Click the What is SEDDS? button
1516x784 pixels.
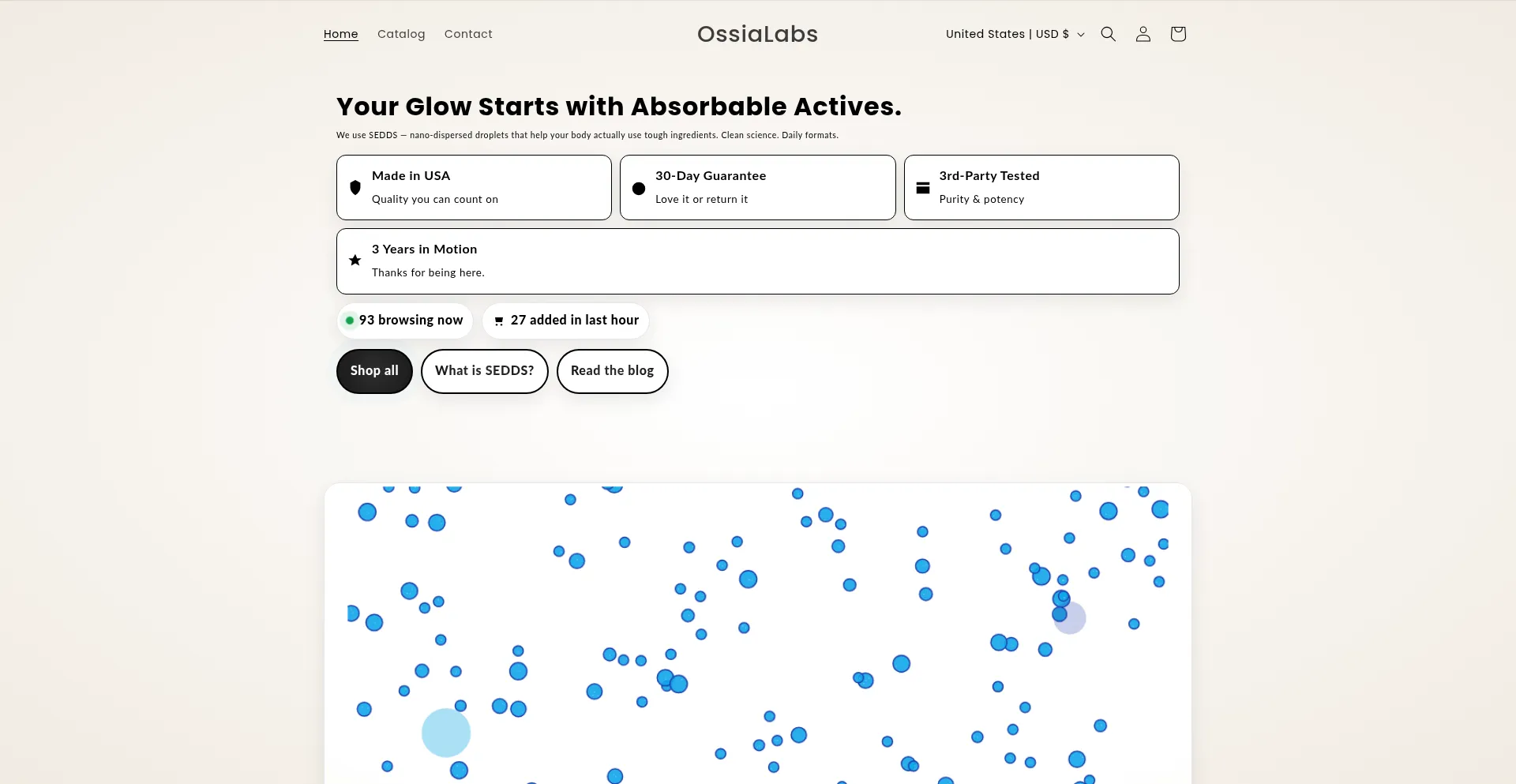(x=484, y=371)
